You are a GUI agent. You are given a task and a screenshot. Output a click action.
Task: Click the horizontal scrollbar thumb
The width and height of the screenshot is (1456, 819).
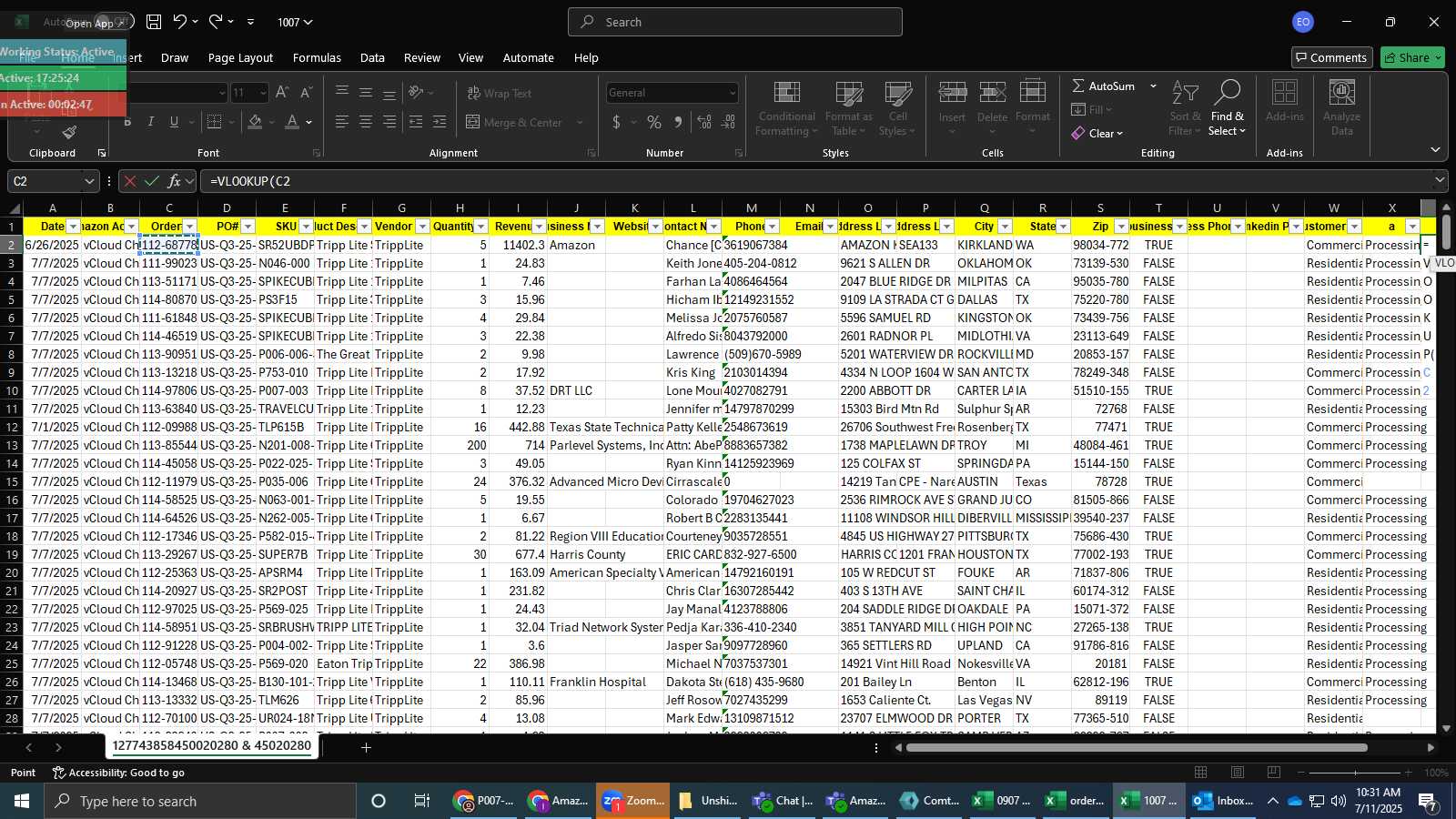click(x=1137, y=748)
